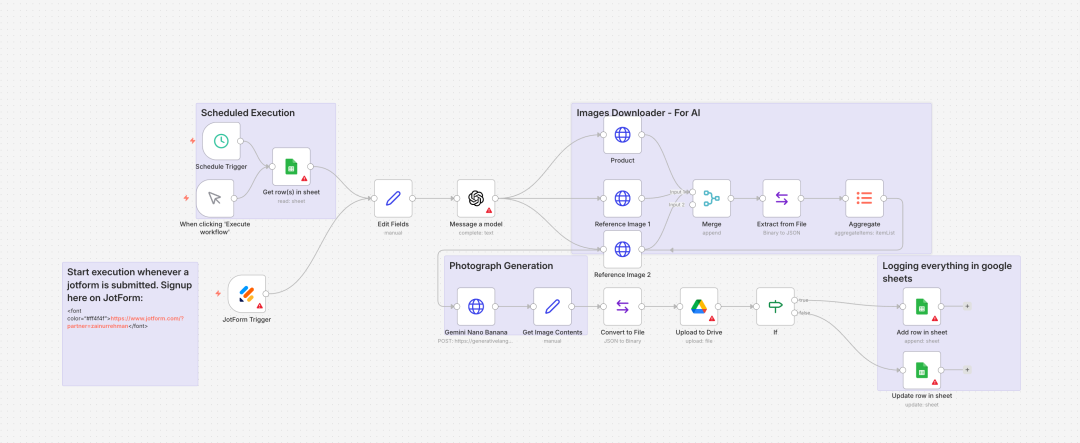Image resolution: width=1080 pixels, height=443 pixels.
Task: Select the Photograph Generation sticky note title
Action: [x=501, y=266]
